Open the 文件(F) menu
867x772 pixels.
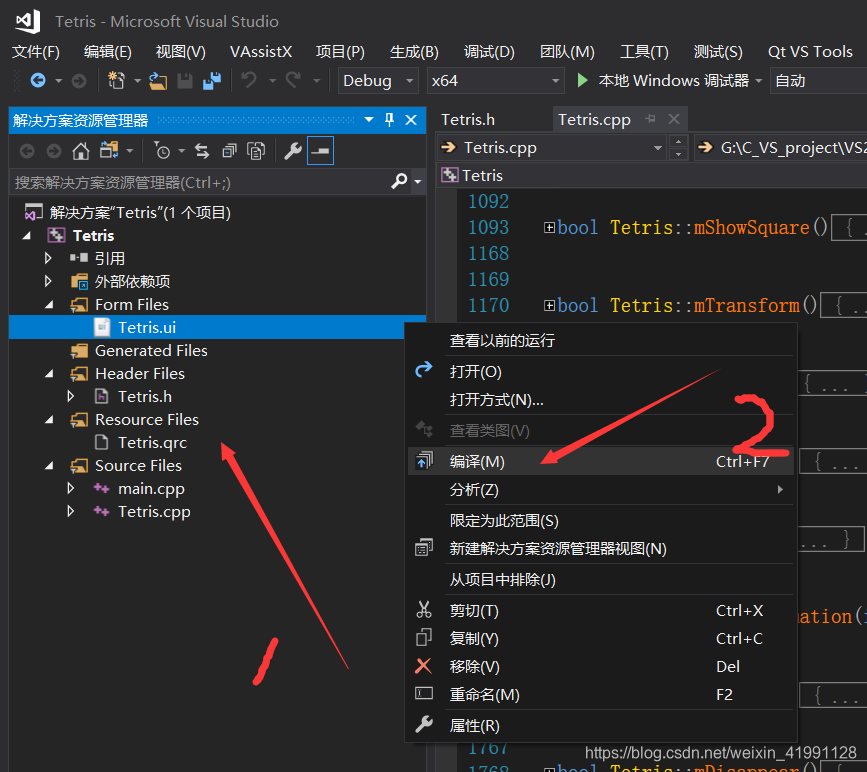pyautogui.click(x=36, y=52)
